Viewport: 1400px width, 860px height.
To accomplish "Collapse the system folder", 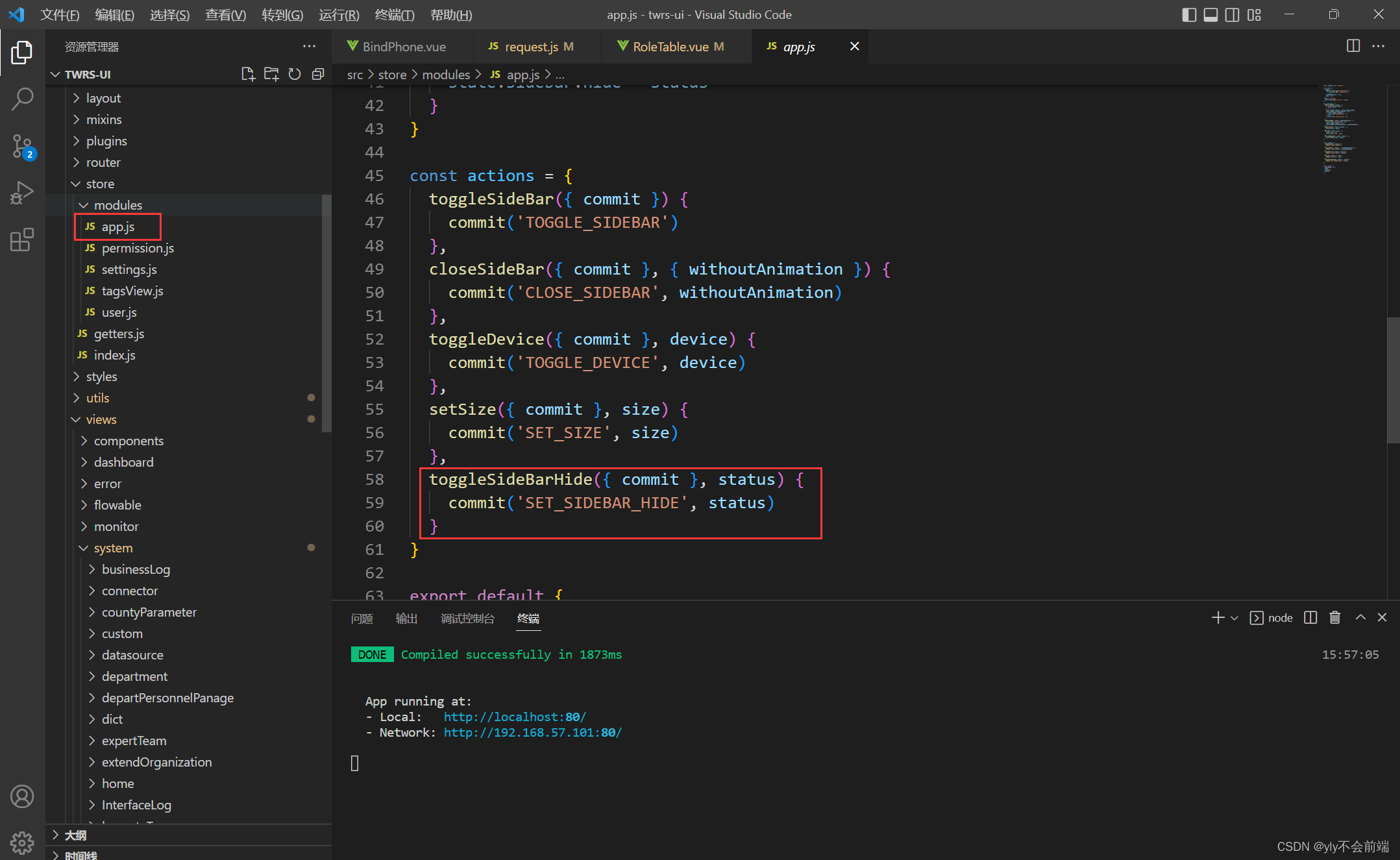I will 113,548.
